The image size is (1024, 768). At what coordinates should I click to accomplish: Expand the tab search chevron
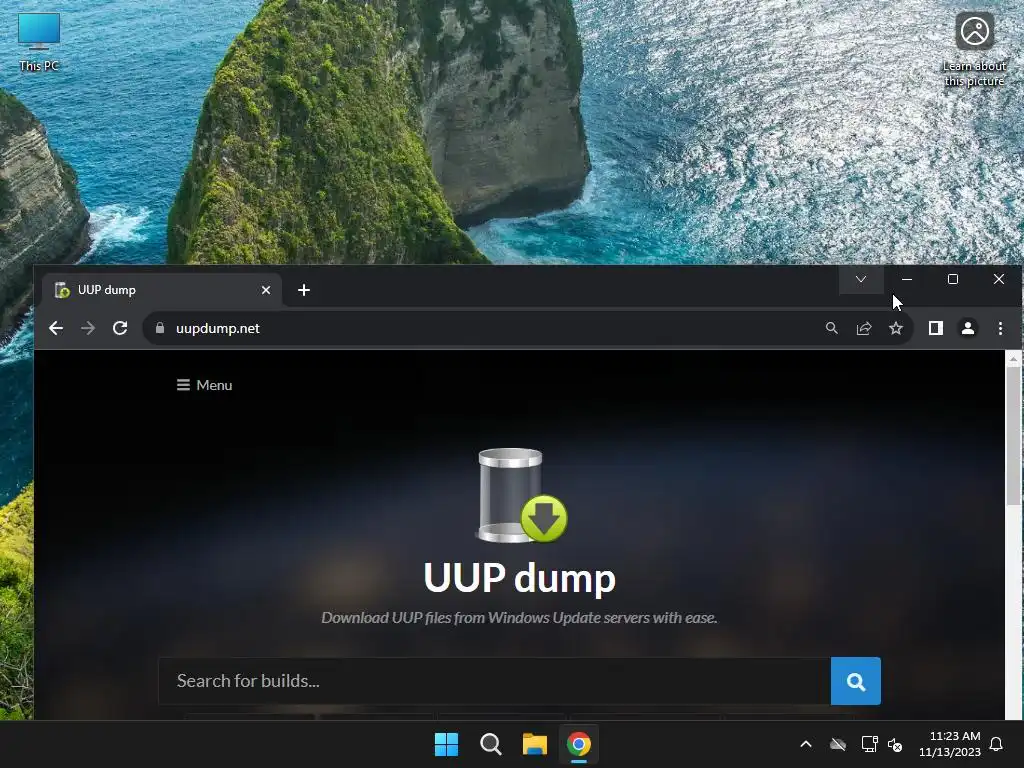pyautogui.click(x=861, y=280)
